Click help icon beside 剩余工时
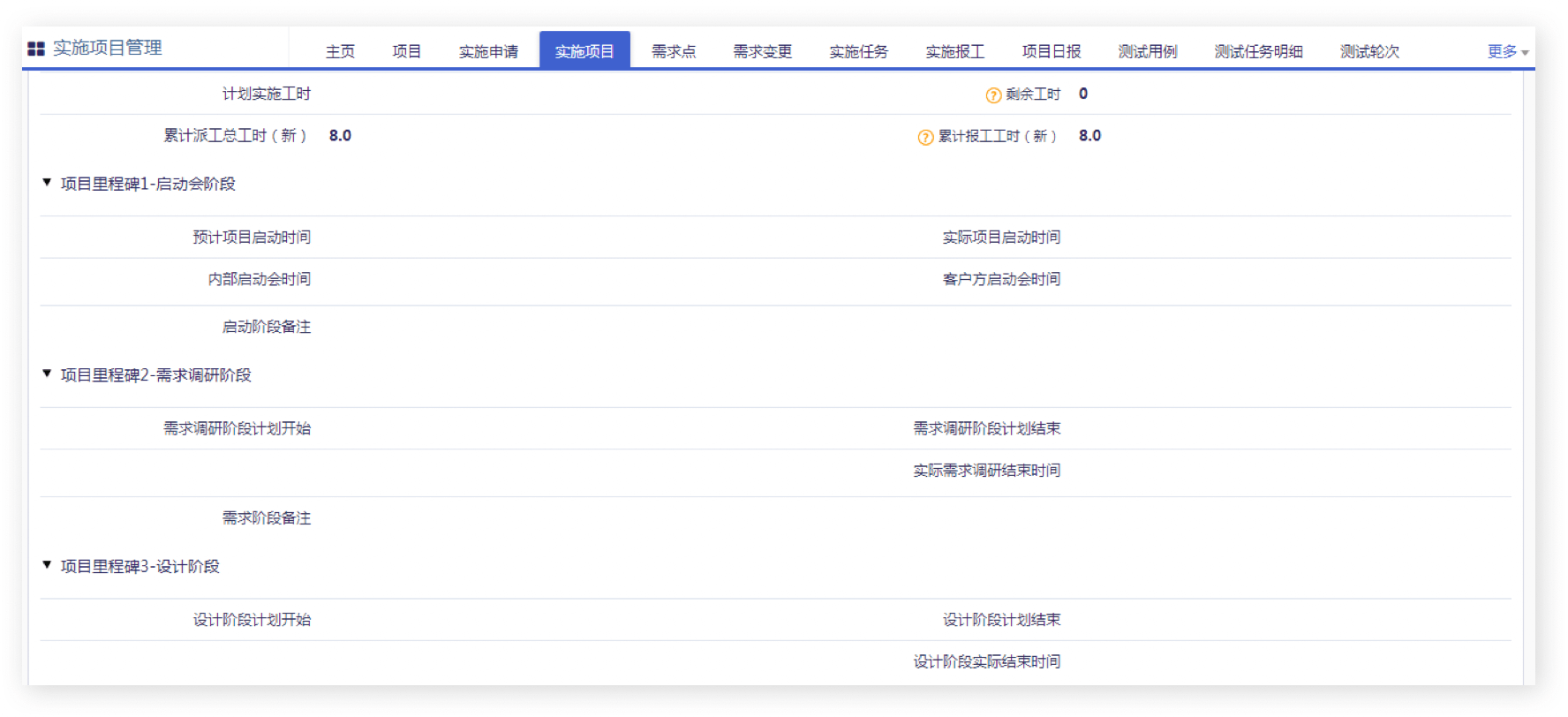Screen dimensions: 1568x717 click(x=993, y=95)
